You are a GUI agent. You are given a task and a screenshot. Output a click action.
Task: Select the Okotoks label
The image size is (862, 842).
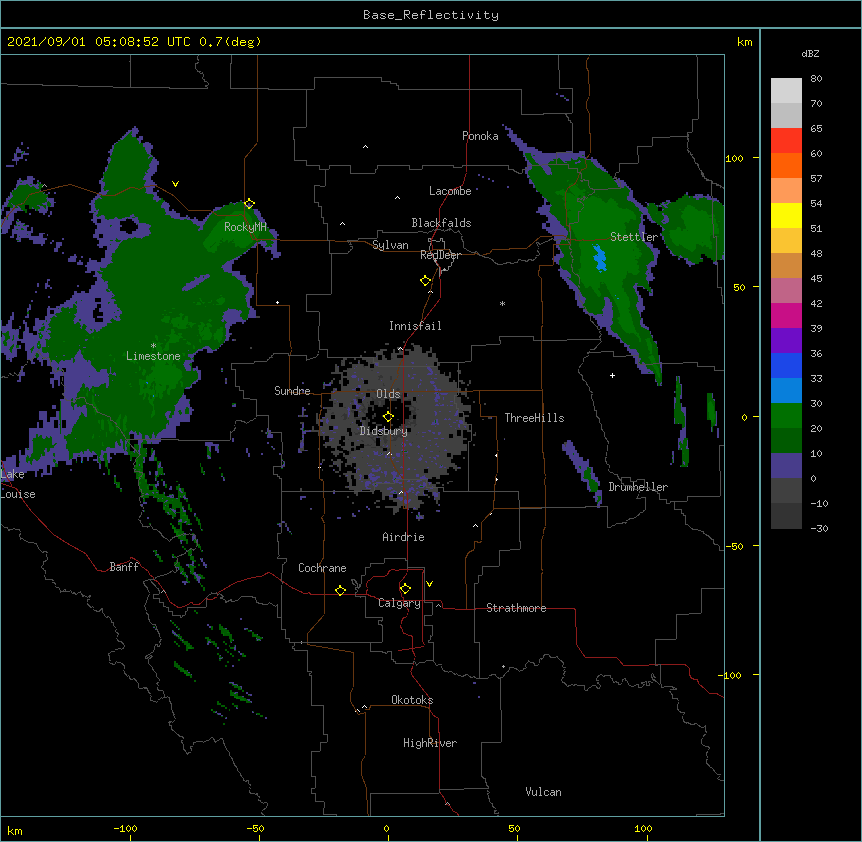coord(412,700)
